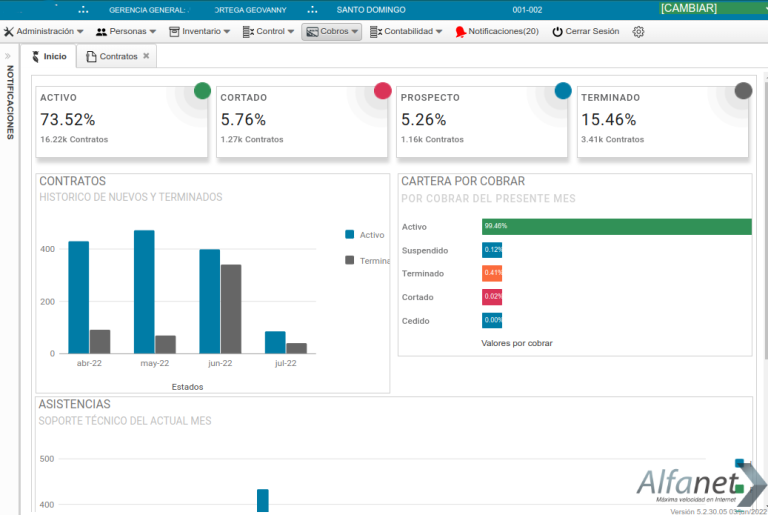
Task: Open the Administración dropdown menu
Action: (44, 32)
